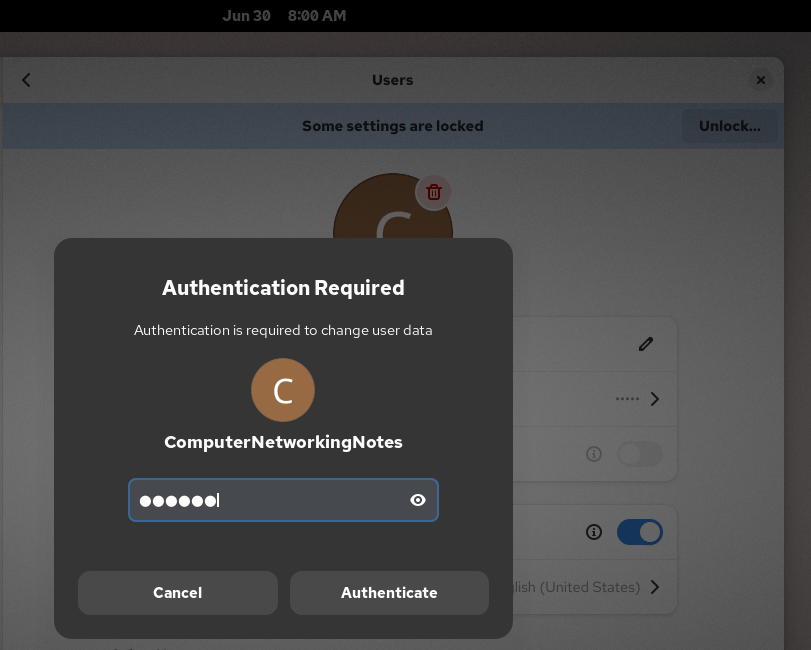The width and height of the screenshot is (811, 650).
Task: Click the ComputerNetworkingNotes user name
Action: click(x=283, y=442)
